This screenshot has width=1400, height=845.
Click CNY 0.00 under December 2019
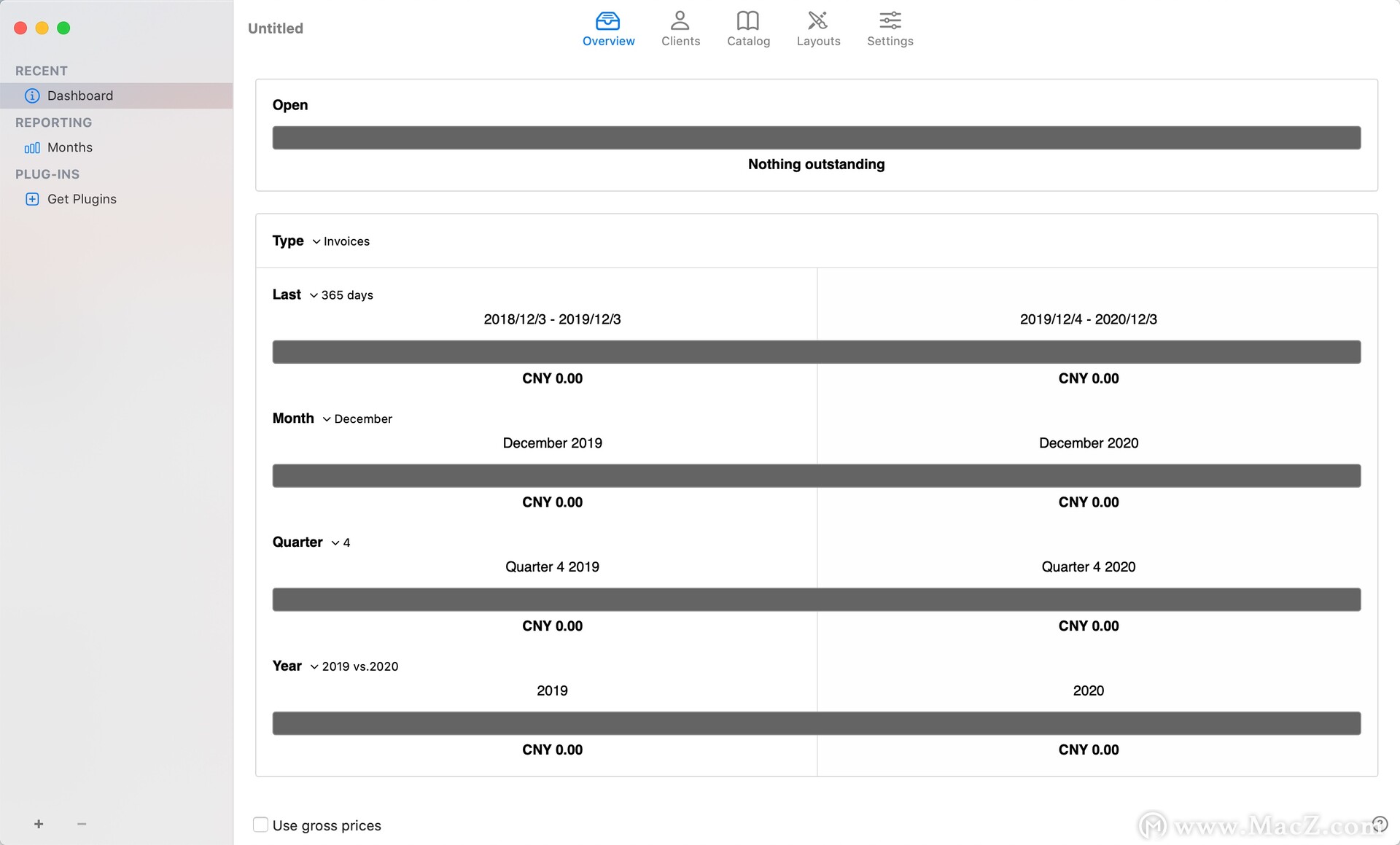[552, 502]
